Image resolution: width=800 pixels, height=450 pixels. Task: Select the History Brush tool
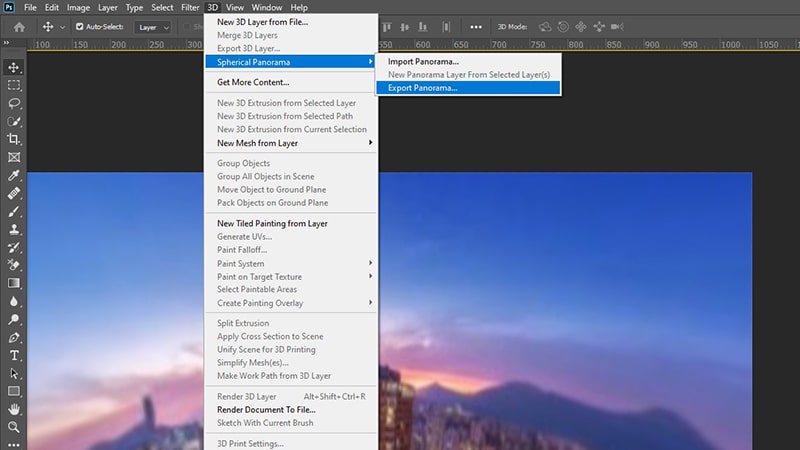click(14, 247)
